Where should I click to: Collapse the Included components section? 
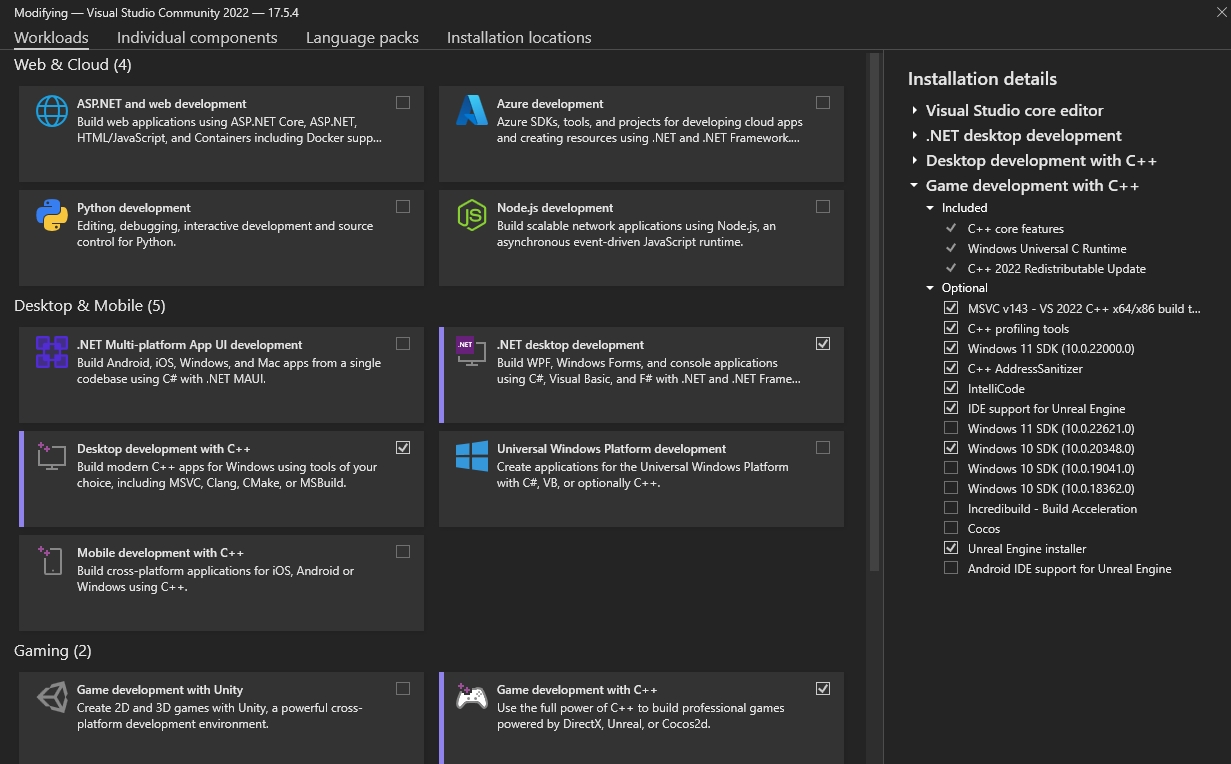[931, 208]
